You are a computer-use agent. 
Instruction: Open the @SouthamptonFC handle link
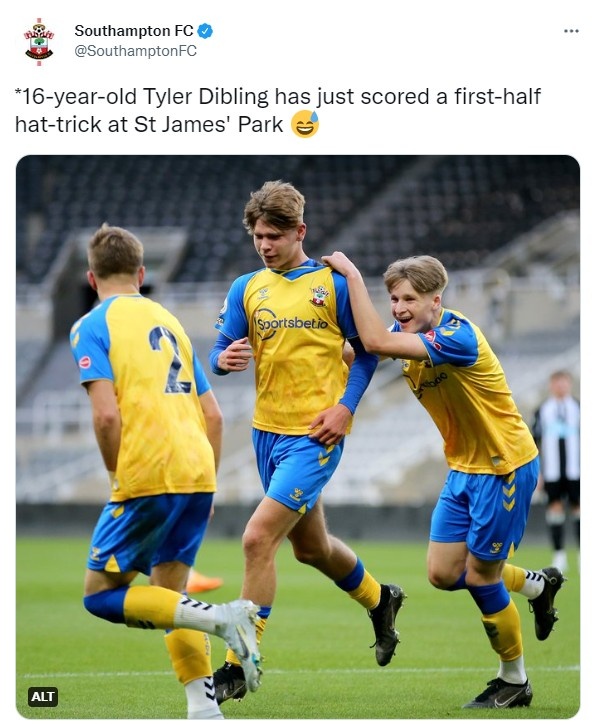click(135, 51)
